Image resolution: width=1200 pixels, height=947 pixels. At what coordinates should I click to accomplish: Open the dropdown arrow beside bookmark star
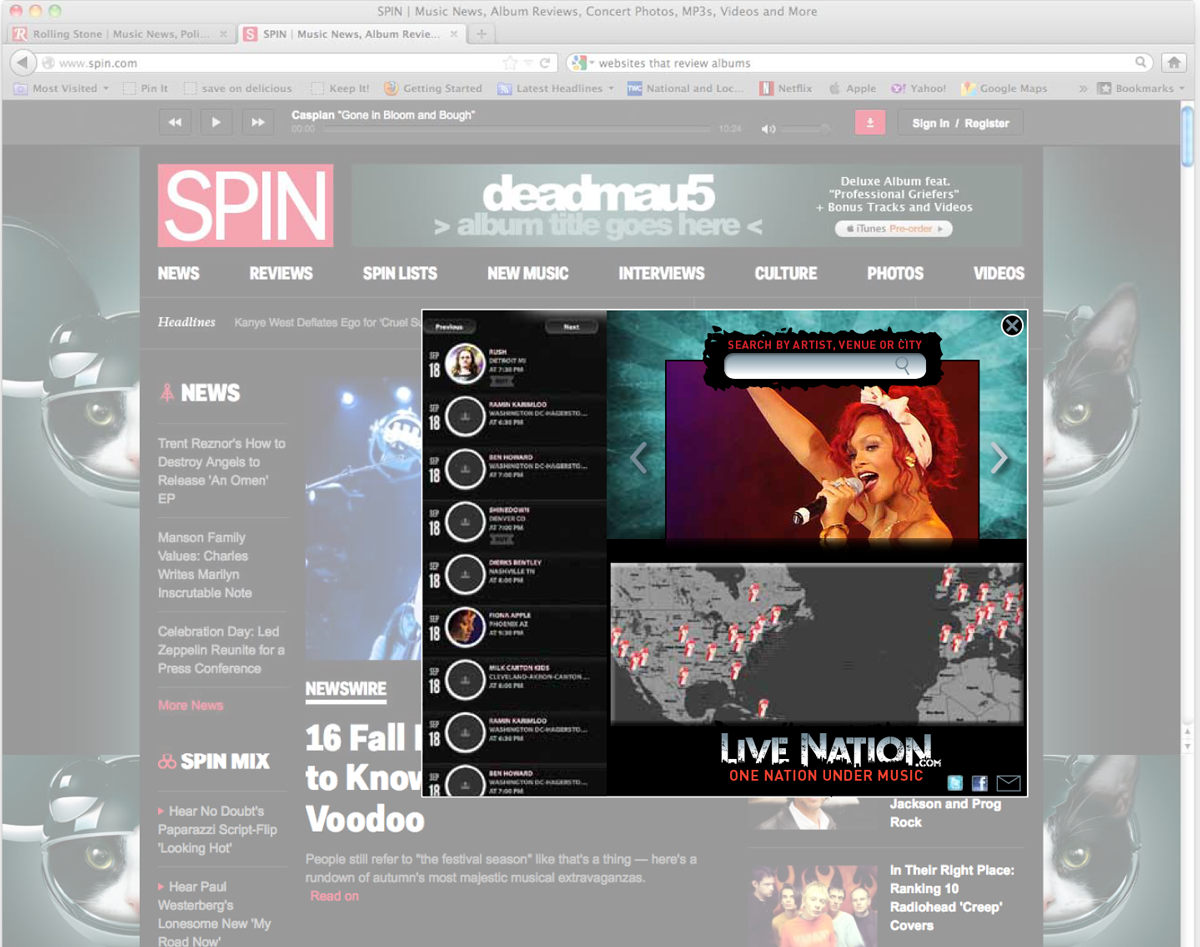tap(528, 63)
